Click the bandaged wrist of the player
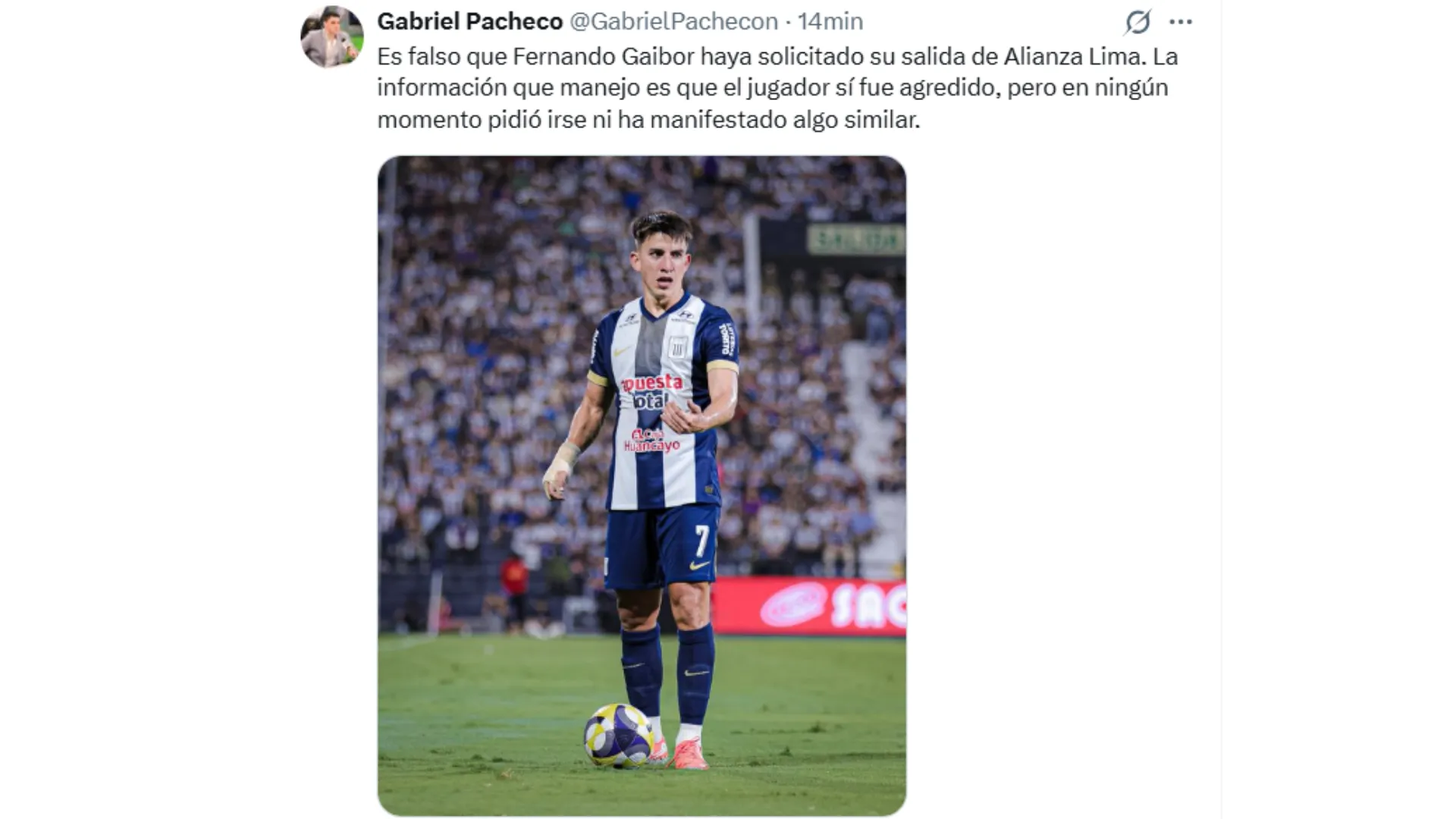1456x819 pixels. pos(560,465)
